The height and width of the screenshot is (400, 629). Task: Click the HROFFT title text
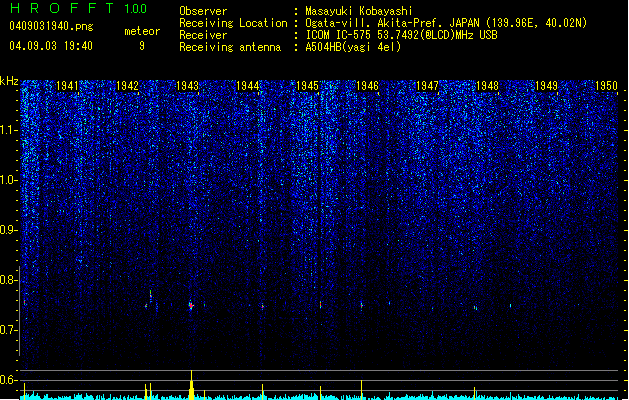(x=62, y=8)
